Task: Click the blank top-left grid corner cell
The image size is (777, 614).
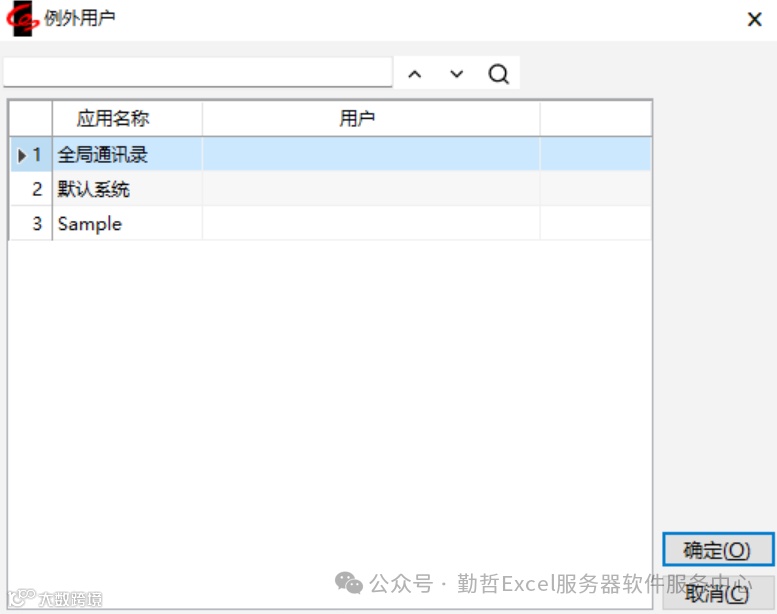Action: (x=31, y=118)
